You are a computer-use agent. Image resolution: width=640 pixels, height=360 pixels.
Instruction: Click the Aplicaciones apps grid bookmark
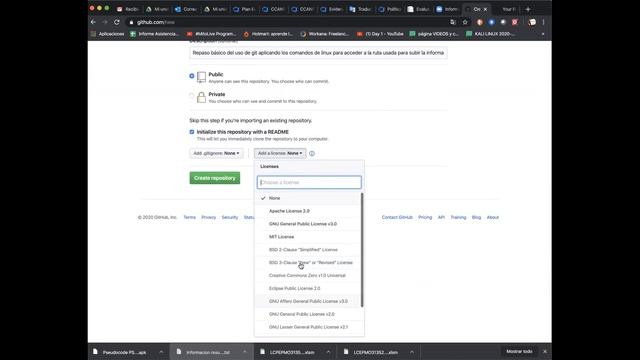pos(108,34)
